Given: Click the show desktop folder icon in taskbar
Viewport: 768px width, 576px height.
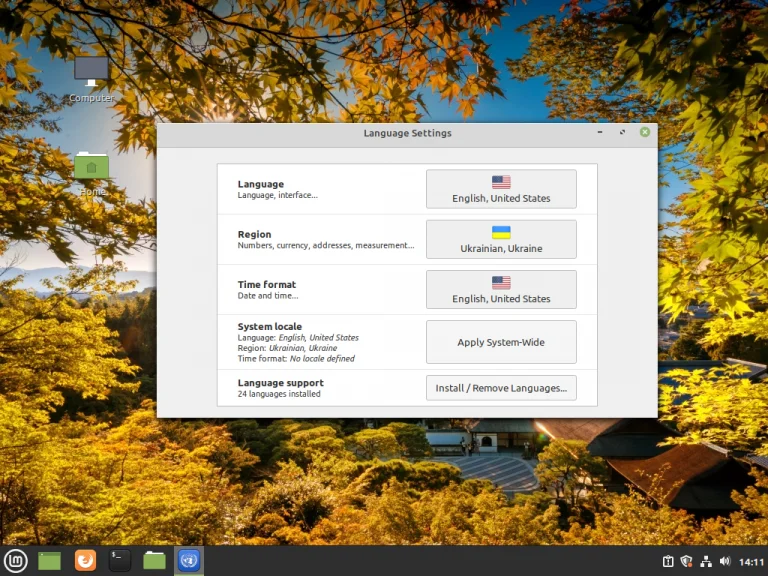Looking at the screenshot, I should coord(49,561).
